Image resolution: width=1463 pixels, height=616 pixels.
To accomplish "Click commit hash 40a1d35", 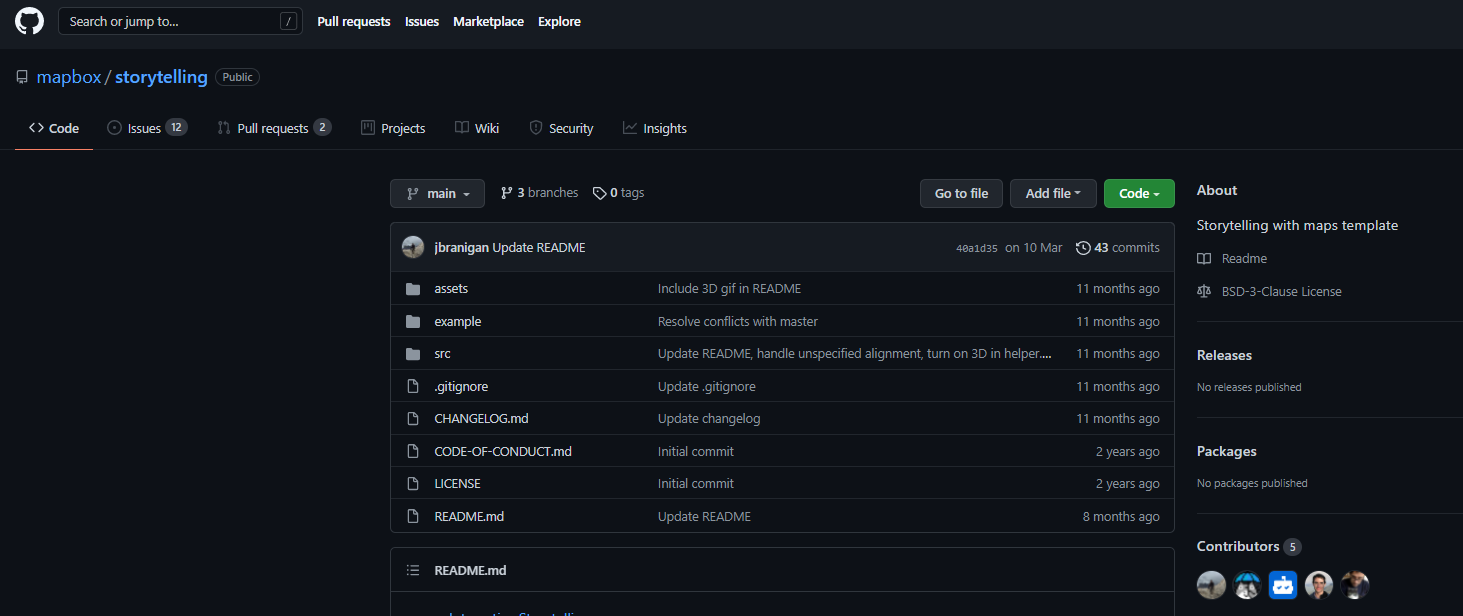I will click(977, 248).
